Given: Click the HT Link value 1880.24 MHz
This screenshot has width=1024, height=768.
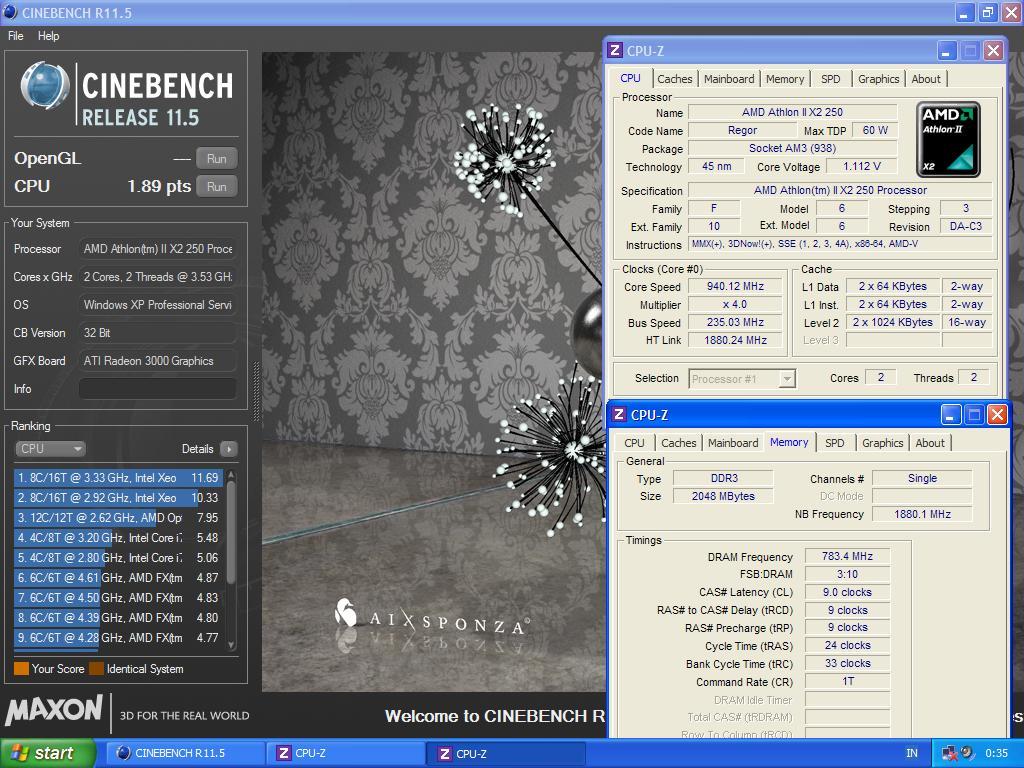Looking at the screenshot, I should (x=735, y=340).
